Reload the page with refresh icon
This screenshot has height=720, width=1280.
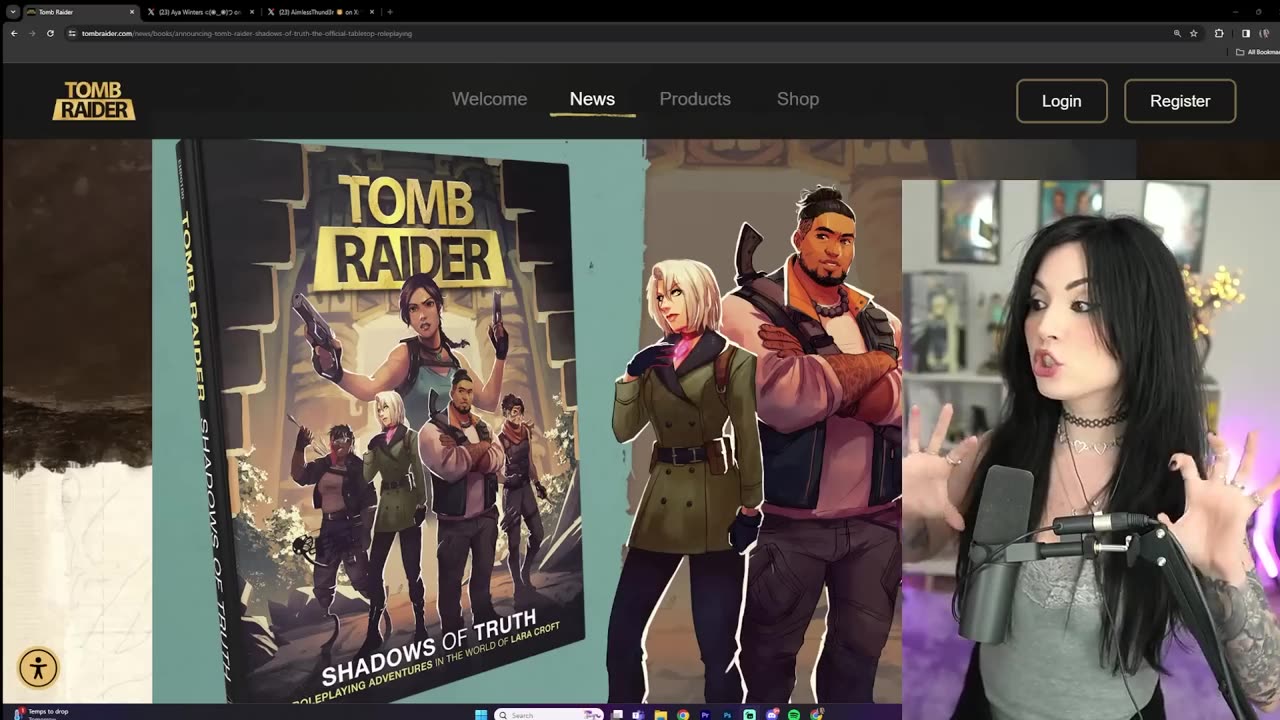pyautogui.click(x=50, y=33)
